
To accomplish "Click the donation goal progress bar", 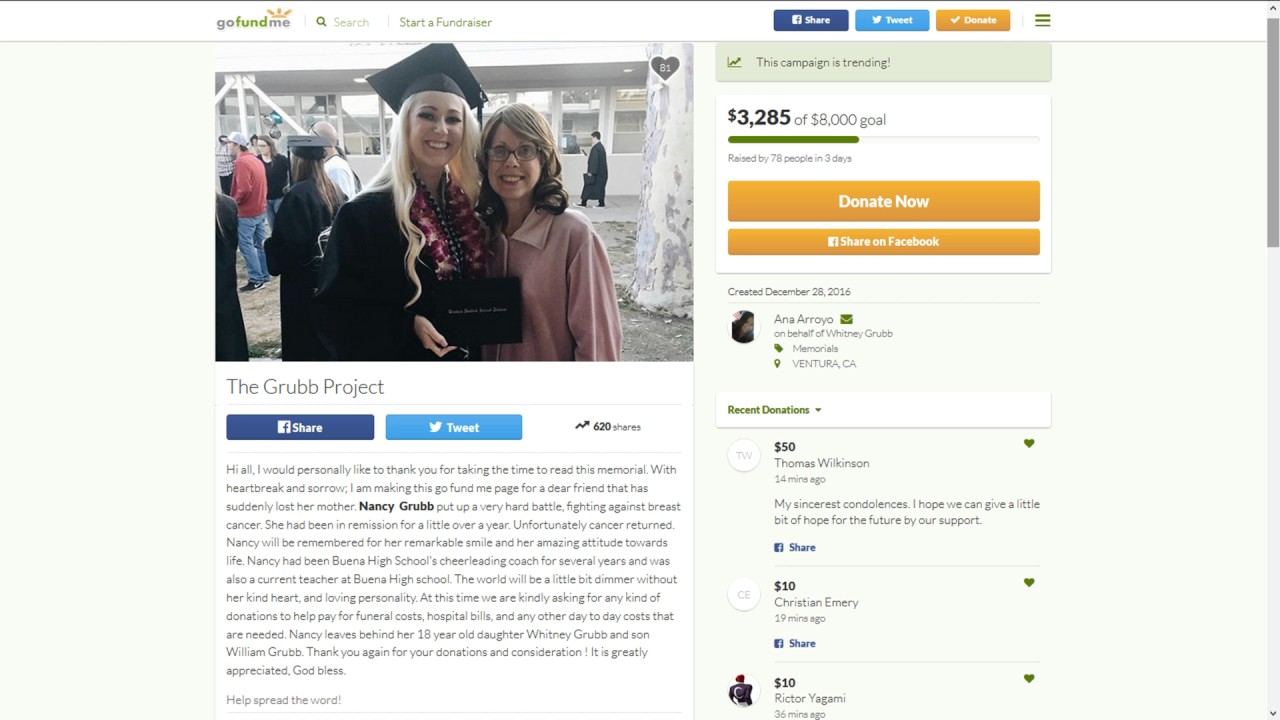I will coord(884,139).
